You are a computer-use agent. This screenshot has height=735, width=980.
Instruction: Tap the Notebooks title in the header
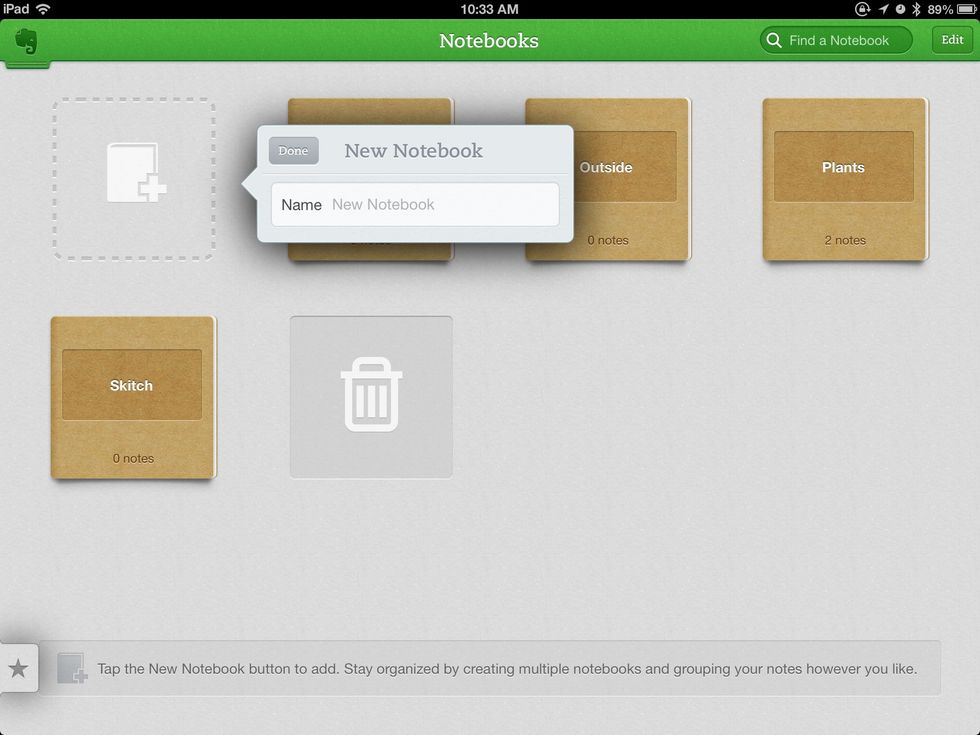pos(489,40)
